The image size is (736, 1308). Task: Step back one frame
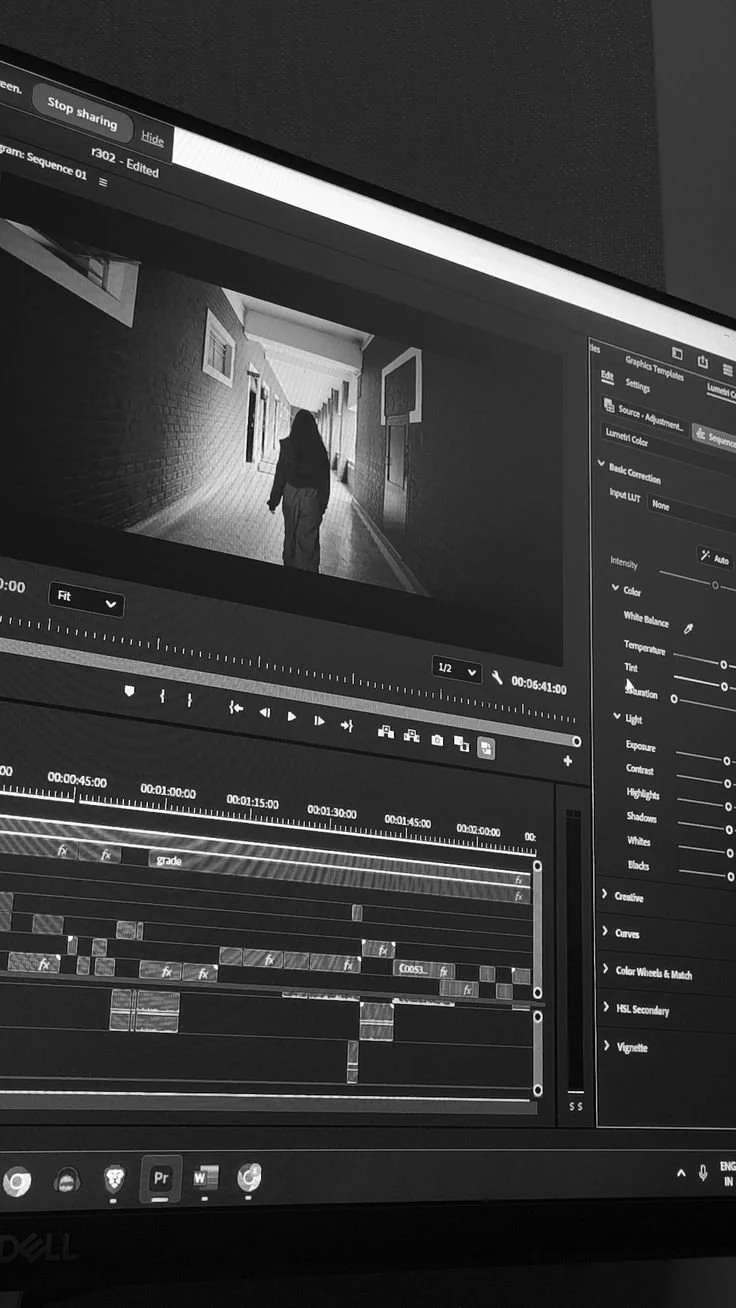tap(265, 712)
